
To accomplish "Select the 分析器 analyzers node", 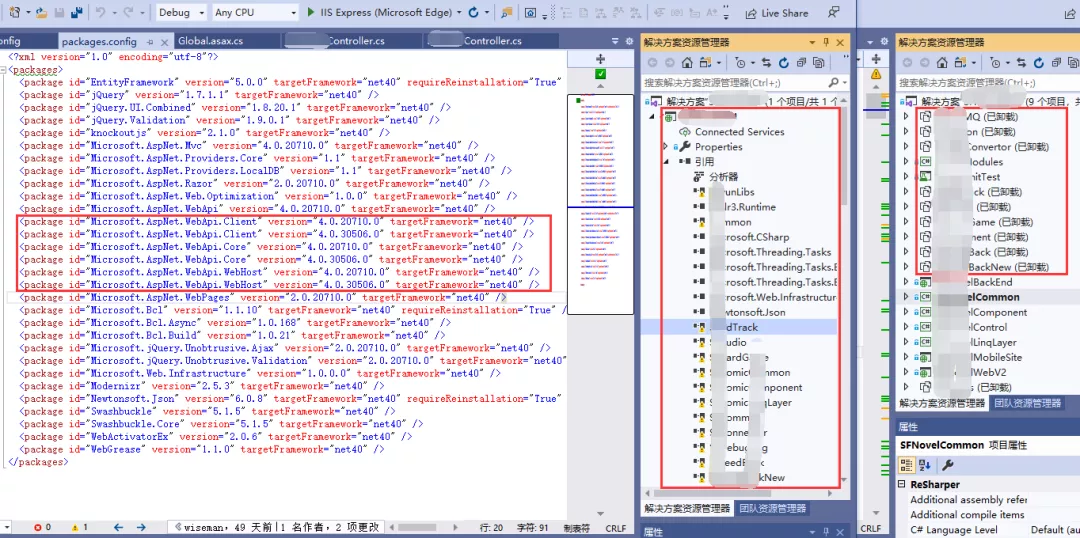I will click(x=723, y=176).
